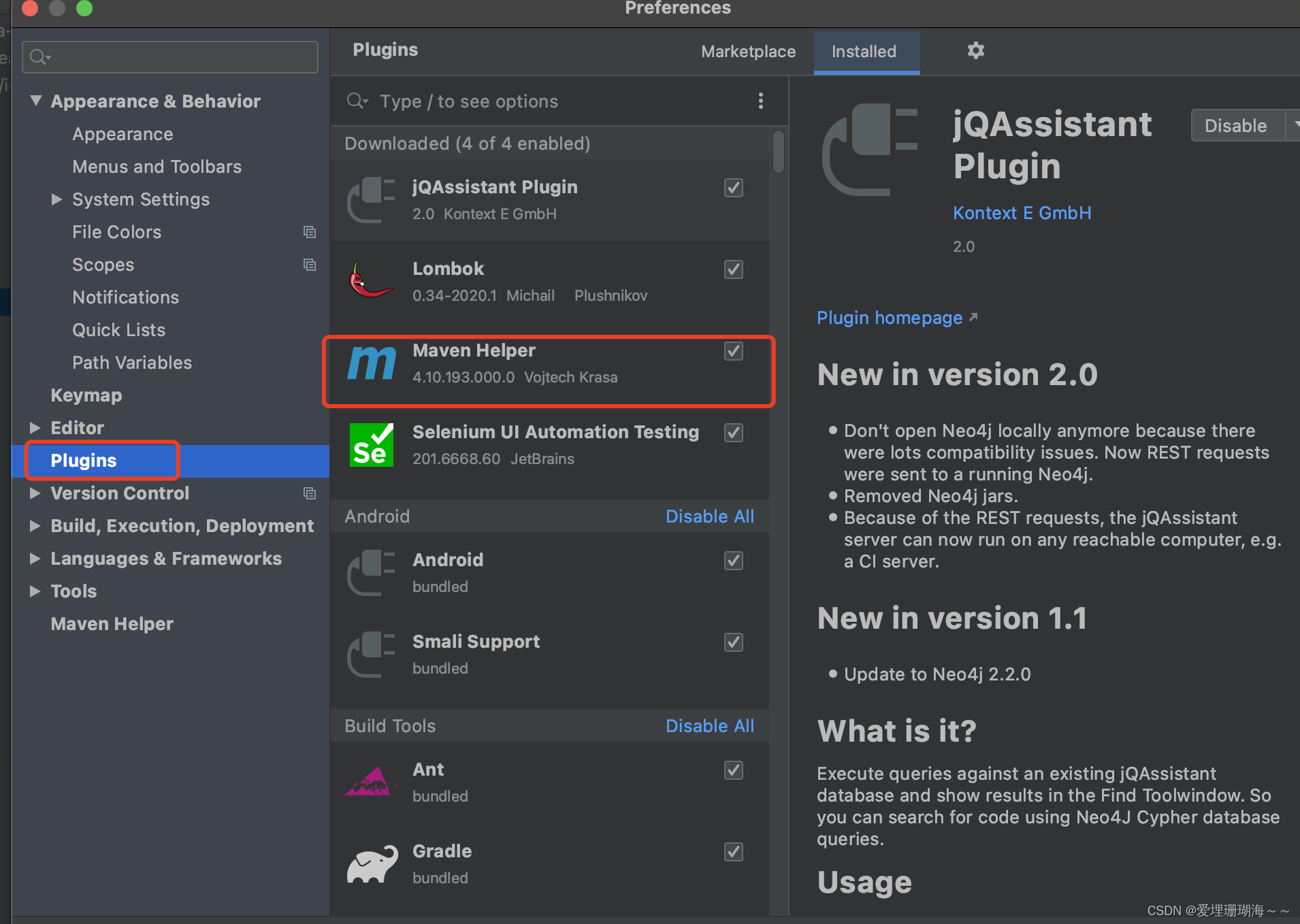
Task: Click the plugin list vertical scrollbar
Action: (x=779, y=152)
